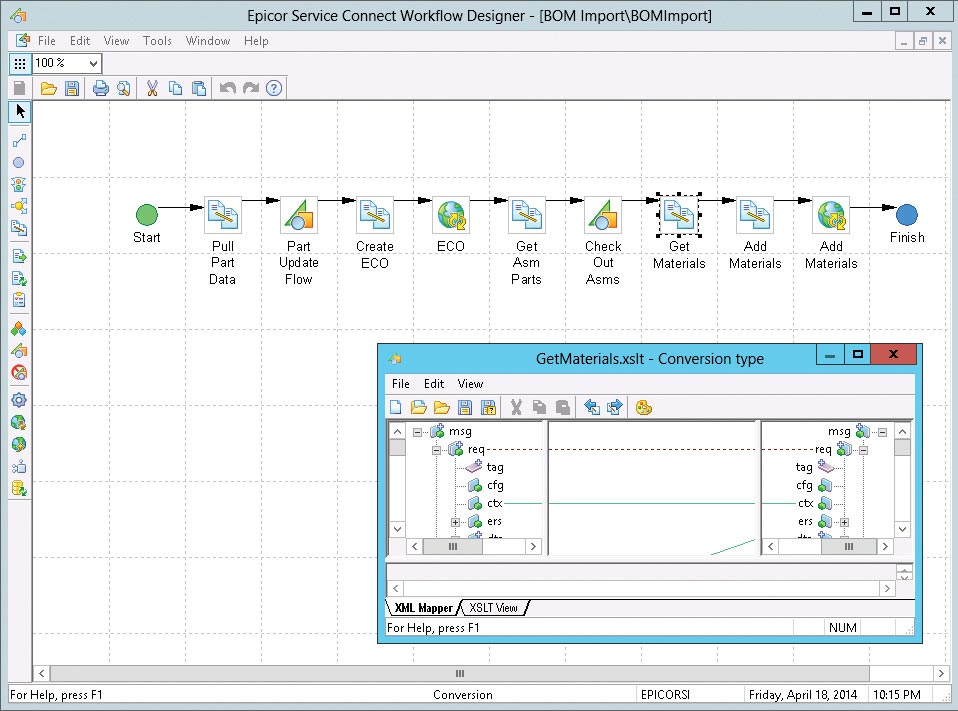Collapse the msg node in left tree
The height and width of the screenshot is (711, 958).
pyautogui.click(x=417, y=432)
